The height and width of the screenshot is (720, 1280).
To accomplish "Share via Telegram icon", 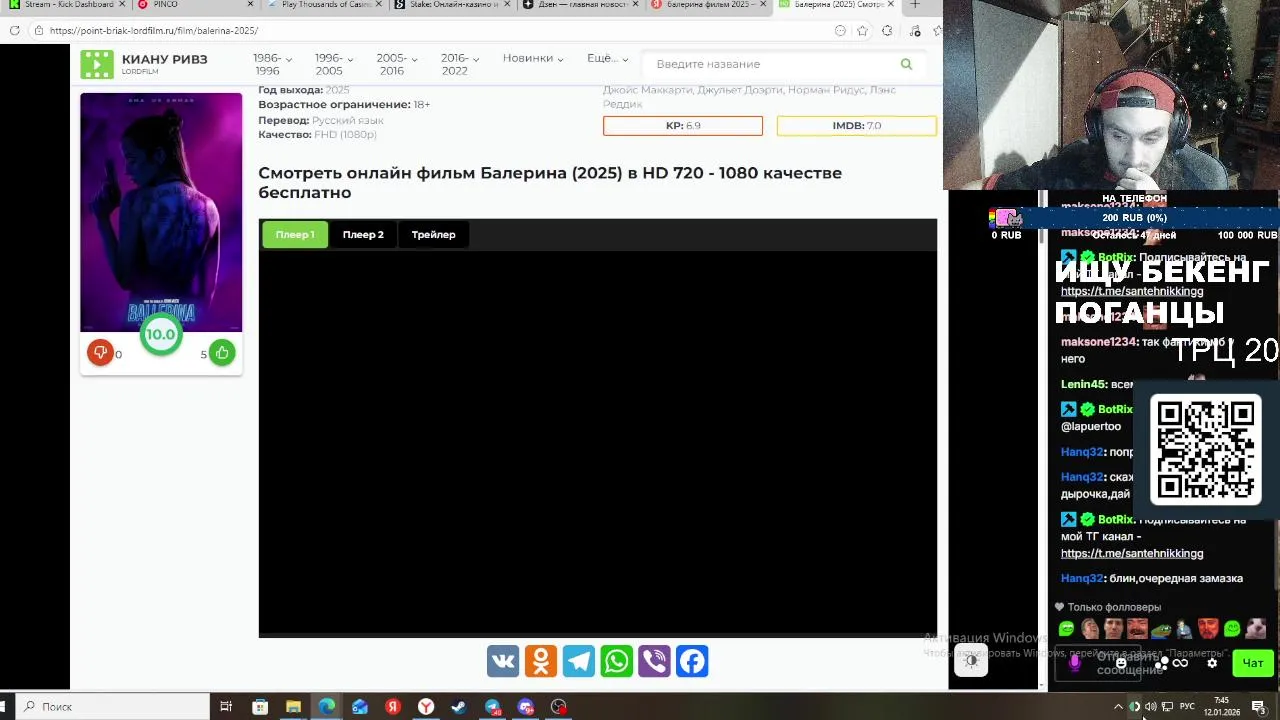I will pos(579,661).
